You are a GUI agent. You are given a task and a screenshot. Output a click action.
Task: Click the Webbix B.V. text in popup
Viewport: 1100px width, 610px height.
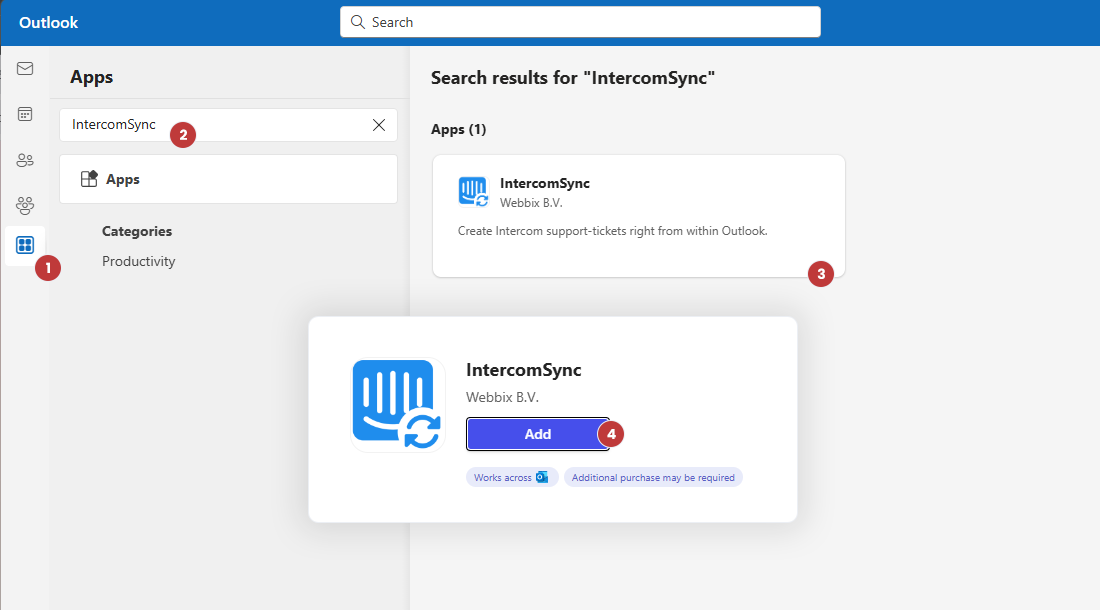tap(502, 397)
